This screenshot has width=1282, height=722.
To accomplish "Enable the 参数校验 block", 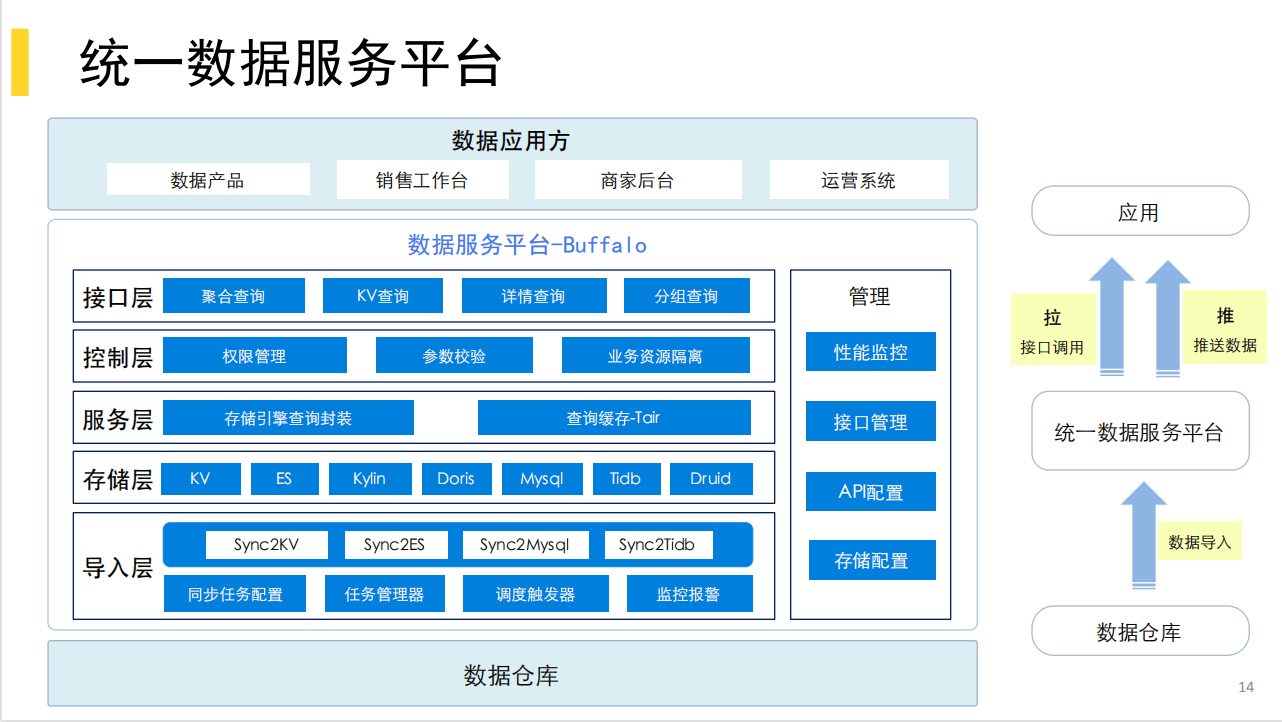I will [453, 355].
